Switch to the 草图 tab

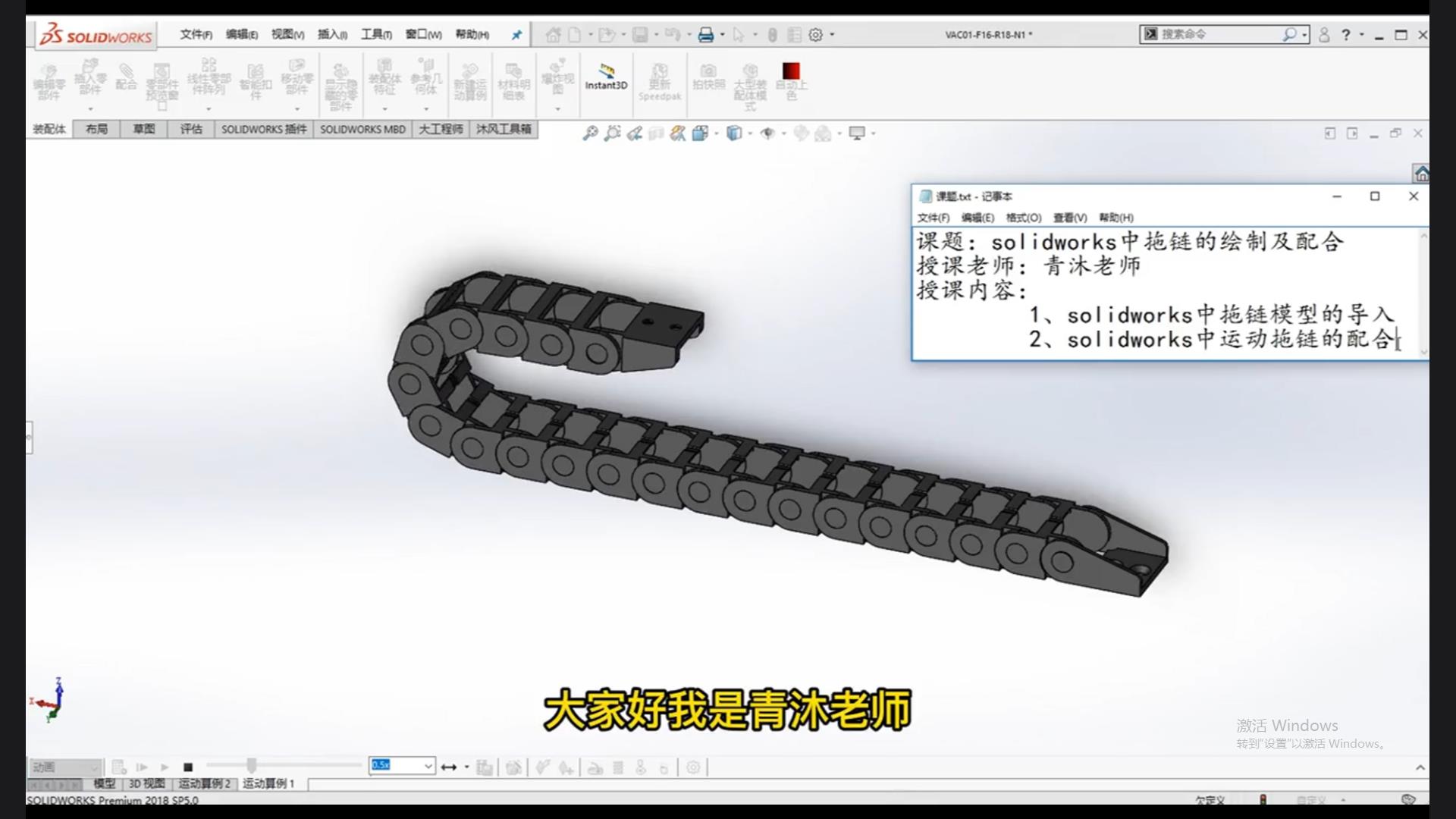tap(144, 130)
